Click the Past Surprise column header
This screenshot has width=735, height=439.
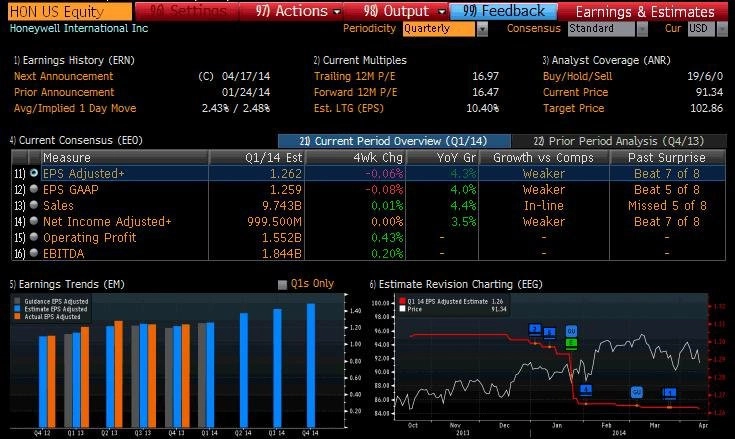tap(667, 157)
